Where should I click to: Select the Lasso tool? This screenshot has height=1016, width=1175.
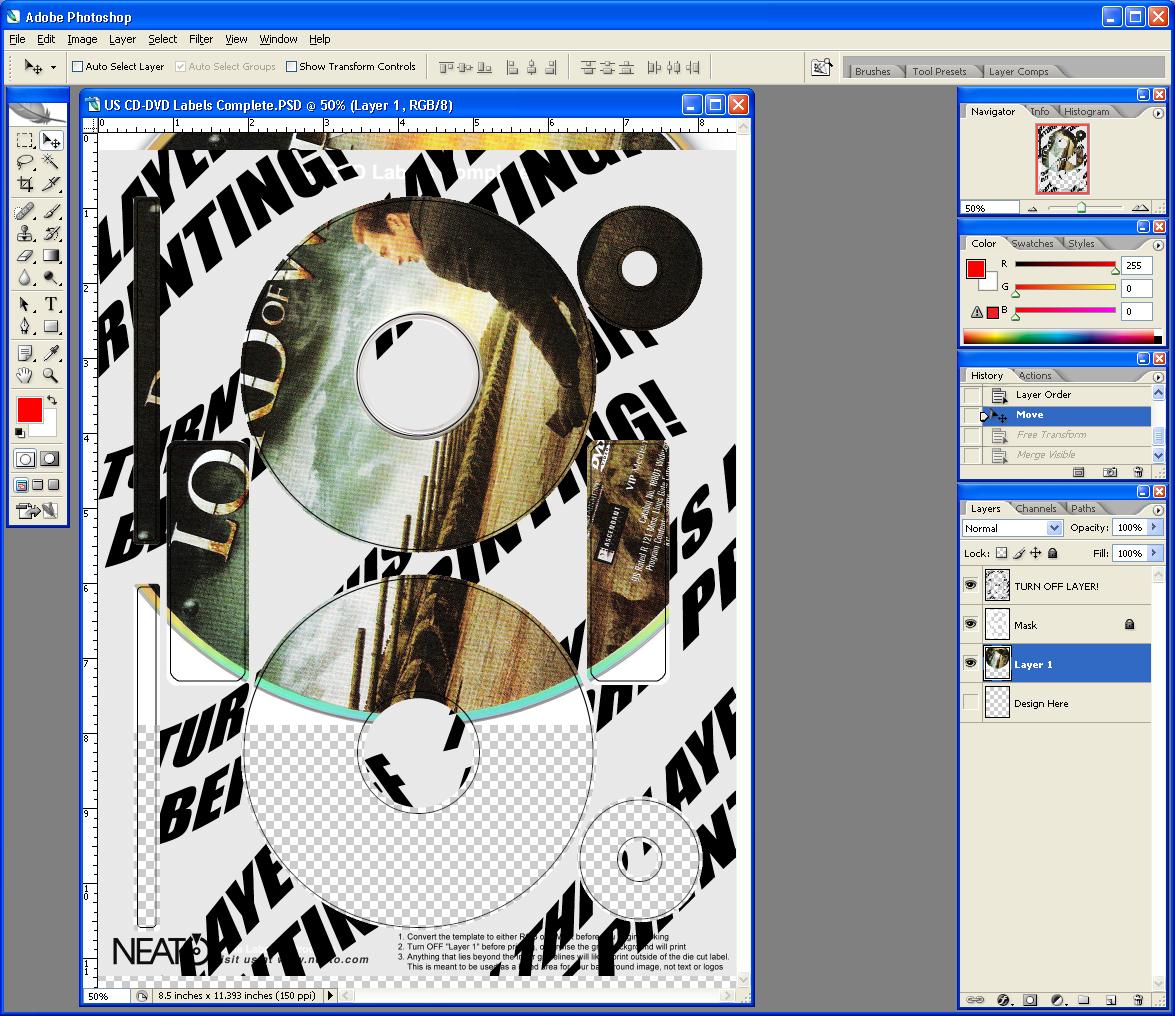(x=25, y=162)
